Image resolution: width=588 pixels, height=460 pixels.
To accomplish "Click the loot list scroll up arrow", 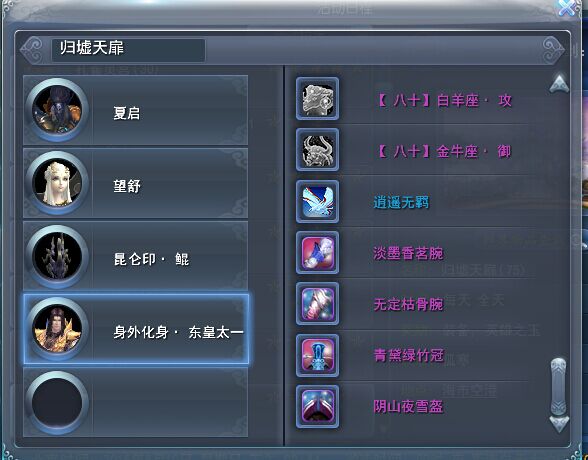I will 559,84.
